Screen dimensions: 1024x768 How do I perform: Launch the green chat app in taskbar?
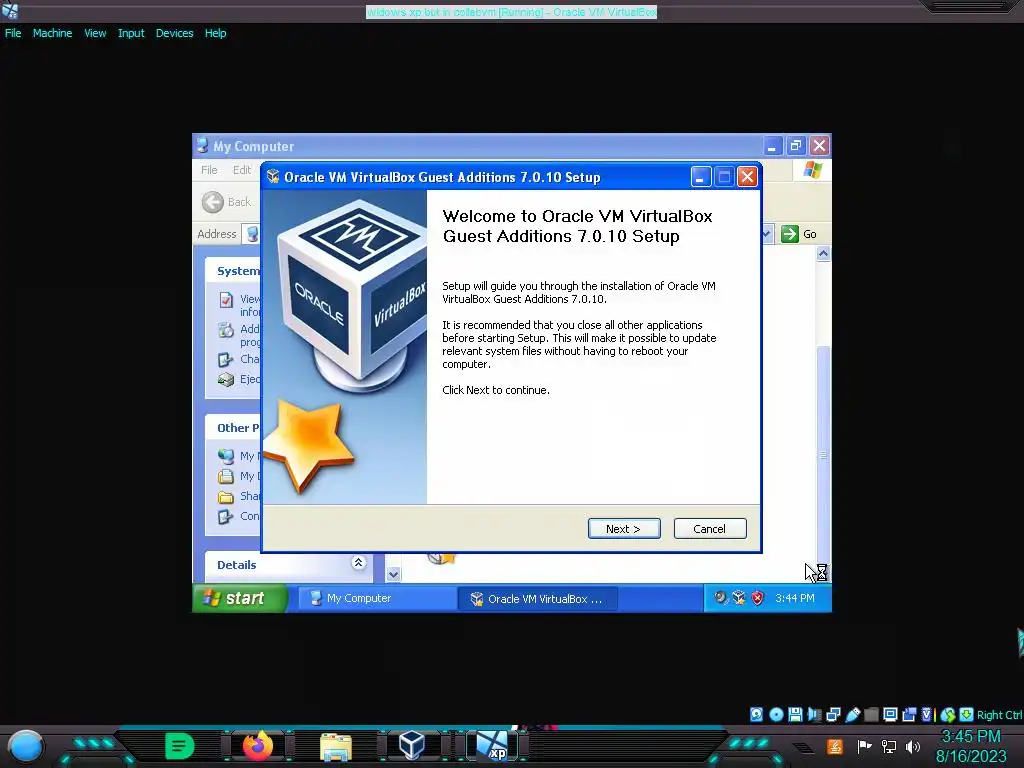point(179,746)
